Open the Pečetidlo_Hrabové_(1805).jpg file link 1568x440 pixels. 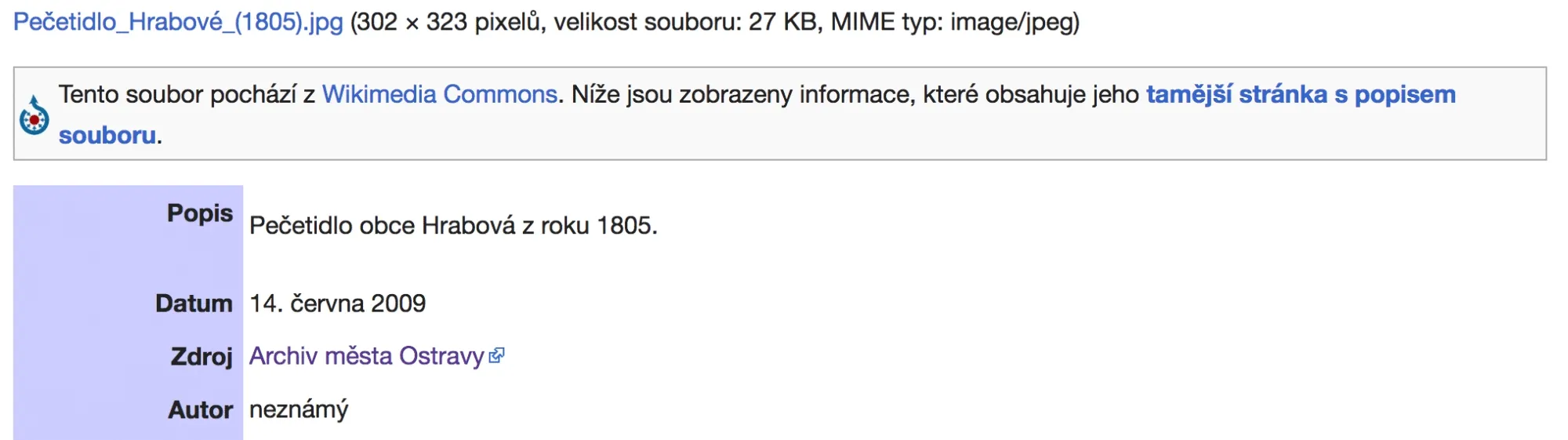point(178,22)
